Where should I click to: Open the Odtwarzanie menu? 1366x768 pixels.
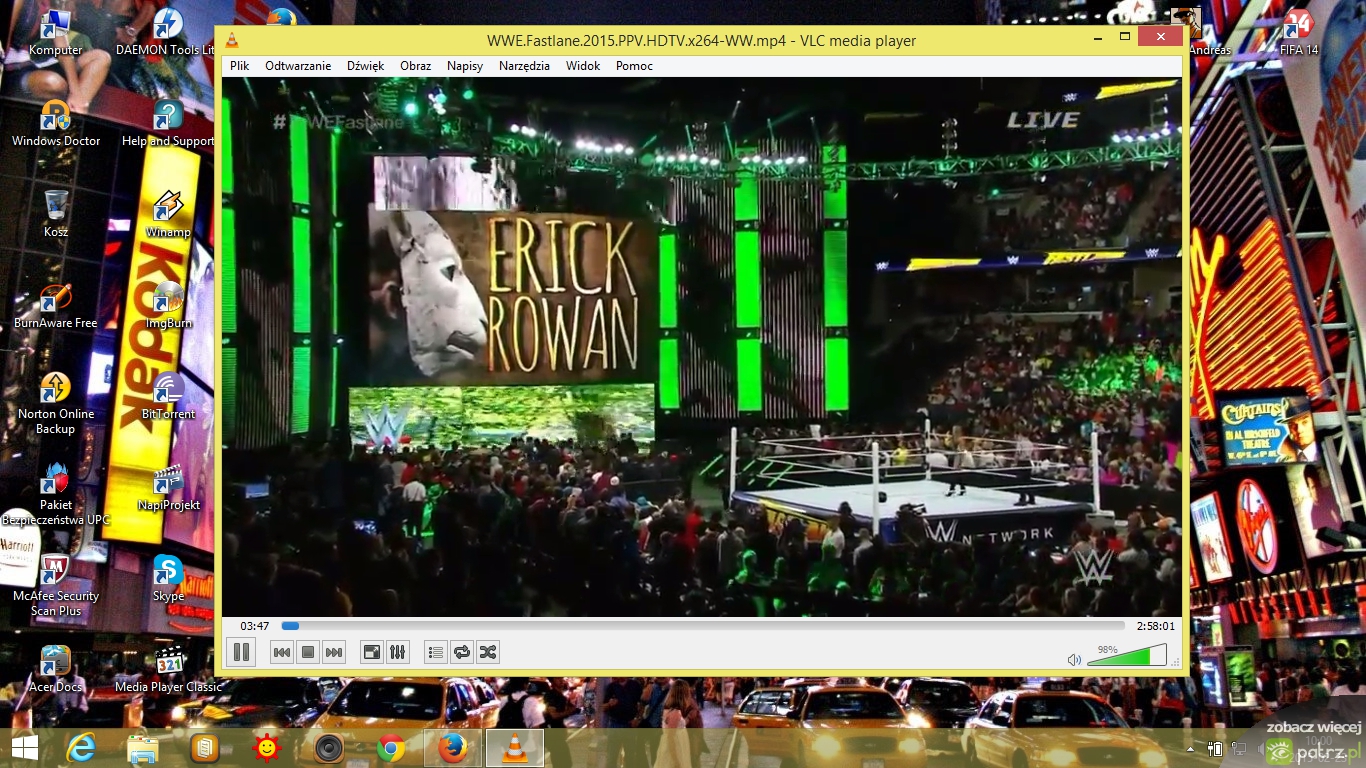click(x=298, y=66)
